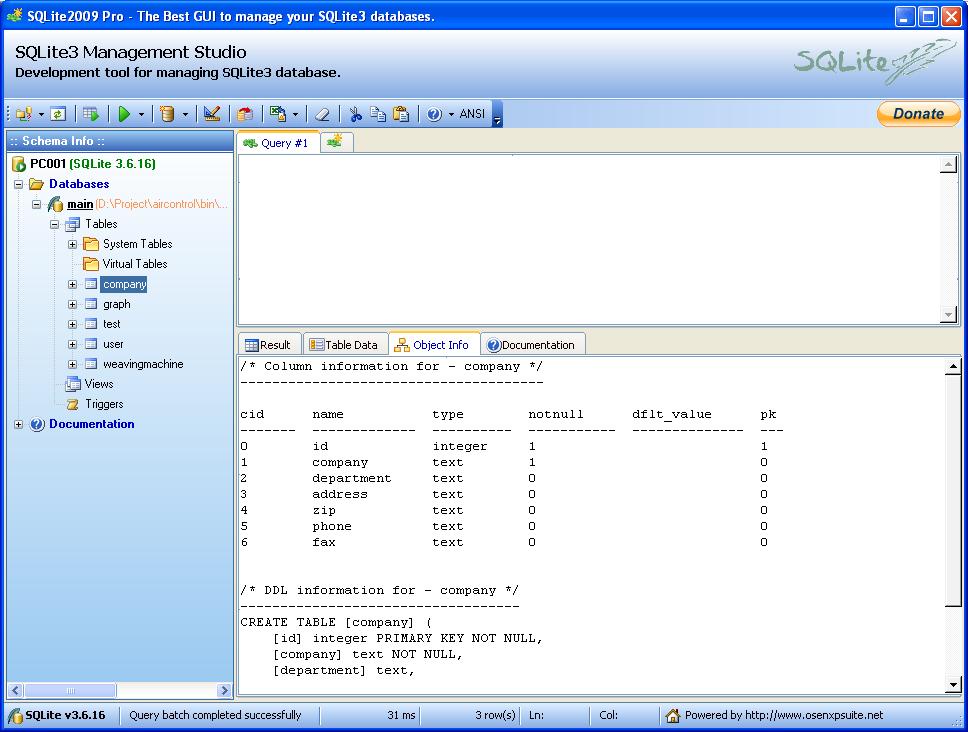This screenshot has height=732, width=968.
Task: Select the System Tables folder
Action: [138, 244]
